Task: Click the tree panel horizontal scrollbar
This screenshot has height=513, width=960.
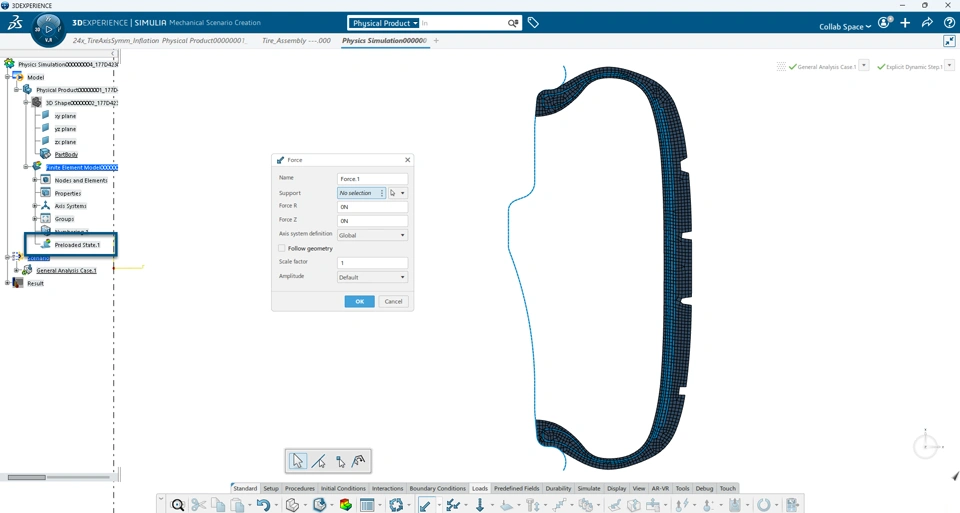Action: [27, 477]
